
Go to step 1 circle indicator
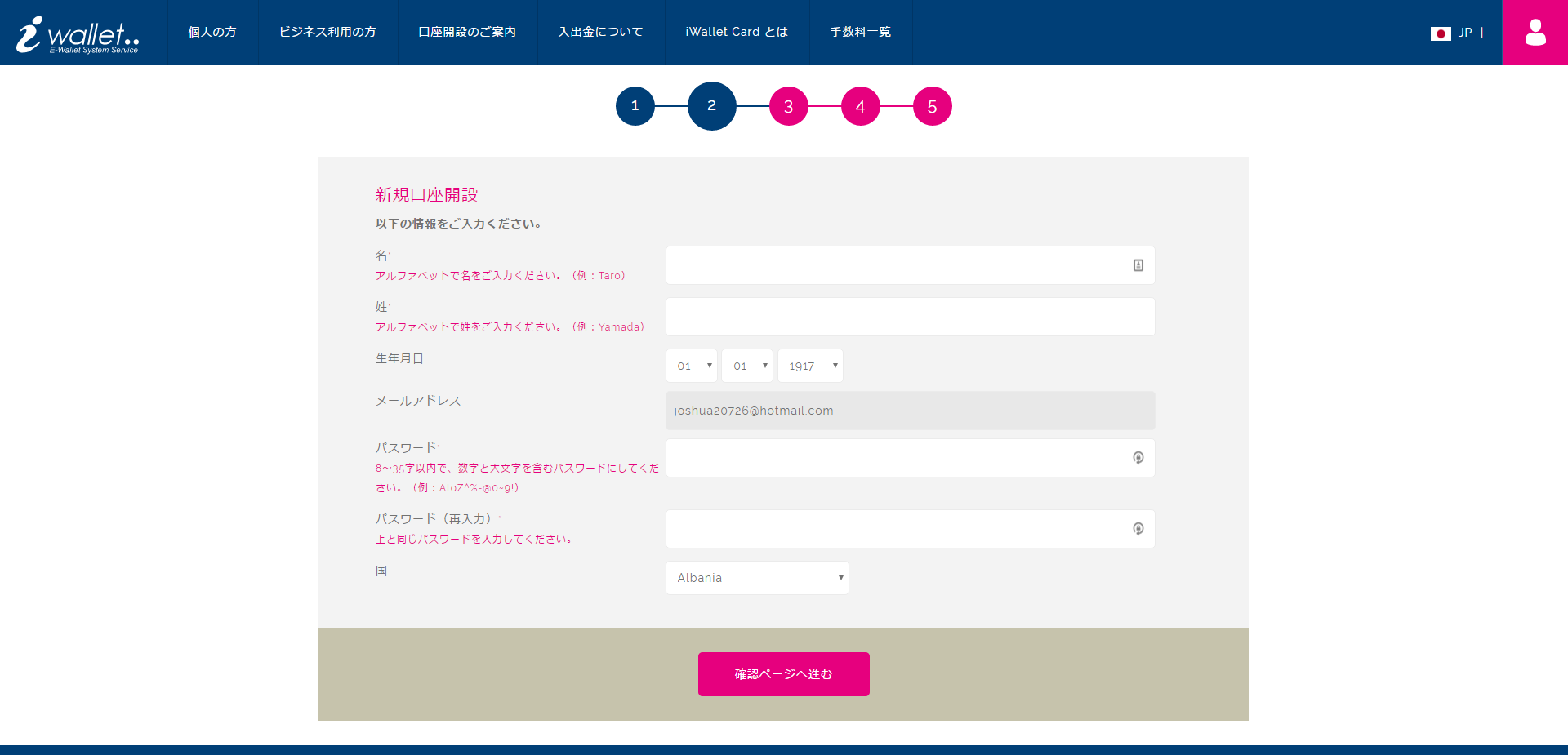[635, 106]
